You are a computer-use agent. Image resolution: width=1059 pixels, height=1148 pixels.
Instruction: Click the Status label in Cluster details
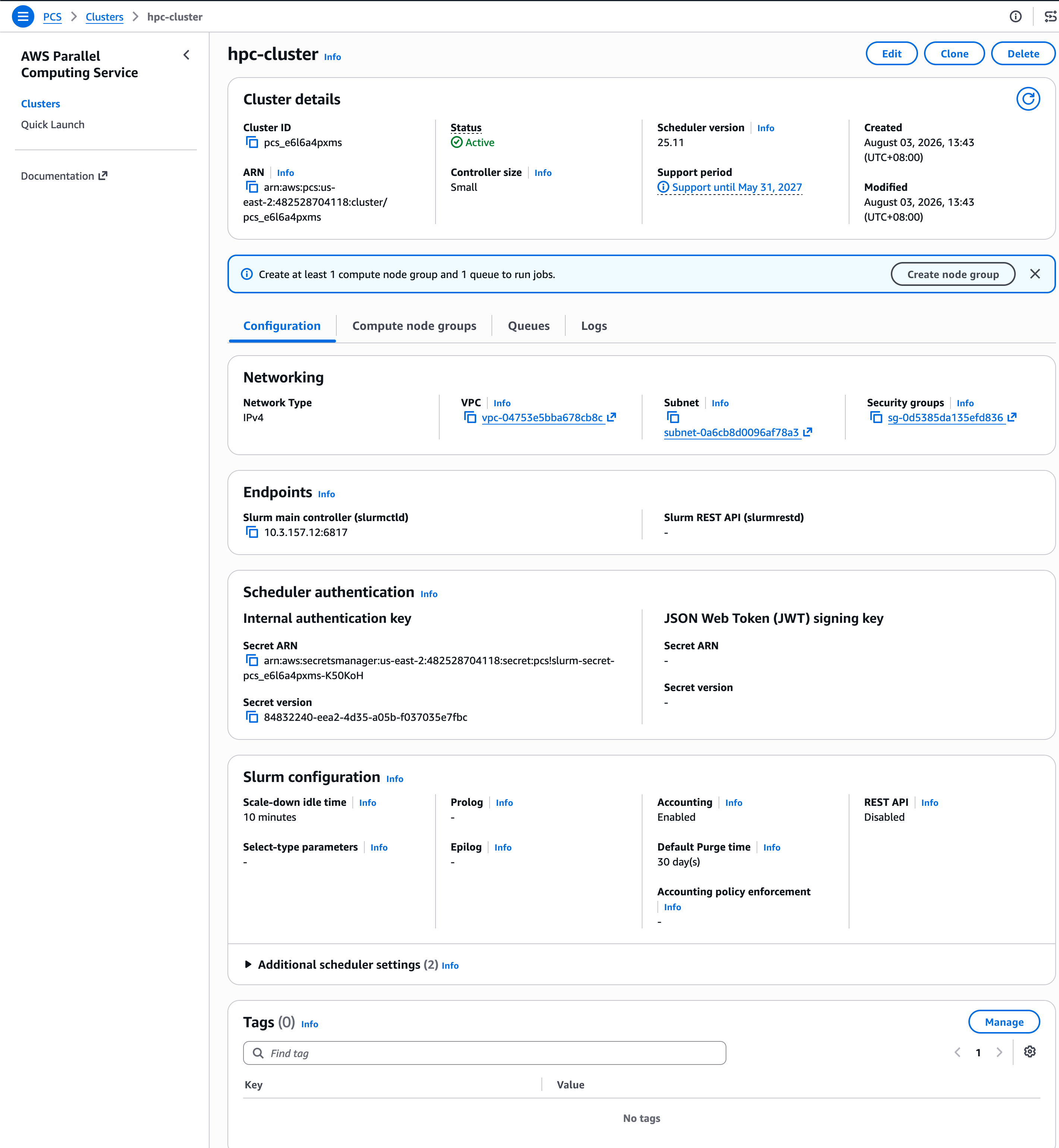[x=466, y=127]
